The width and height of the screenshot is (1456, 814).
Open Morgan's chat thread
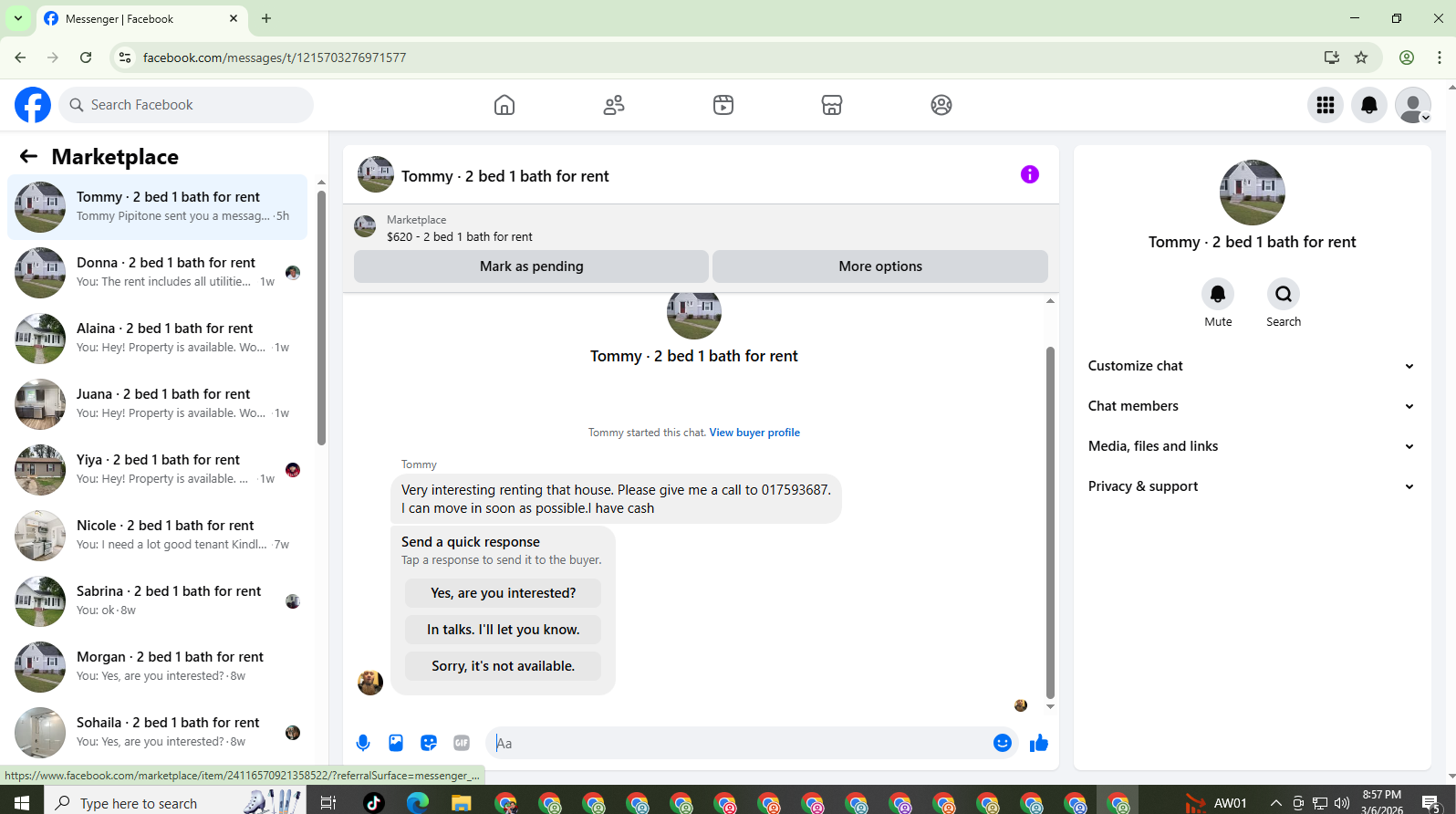(157, 667)
